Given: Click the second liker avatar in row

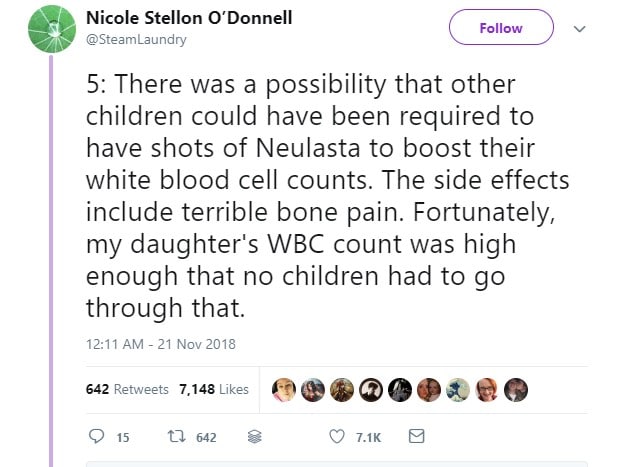Looking at the screenshot, I should [x=313, y=389].
